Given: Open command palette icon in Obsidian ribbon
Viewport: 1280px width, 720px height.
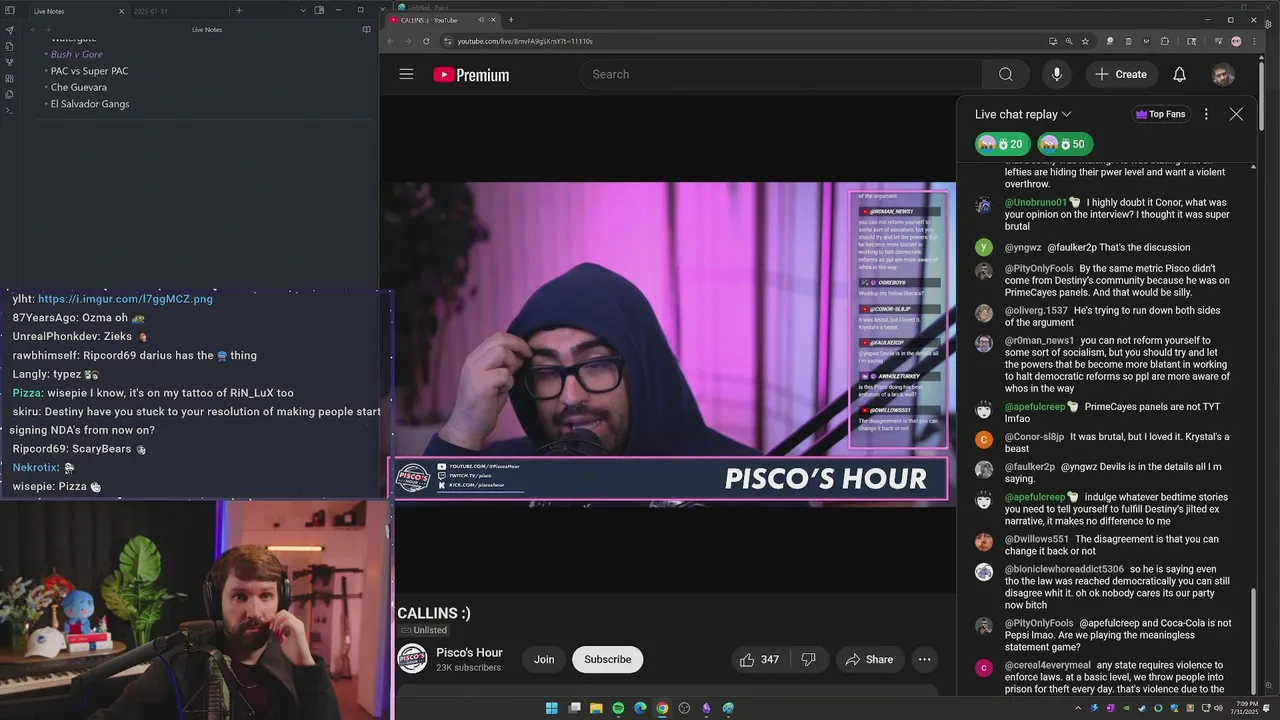Looking at the screenshot, I should pos(9,110).
